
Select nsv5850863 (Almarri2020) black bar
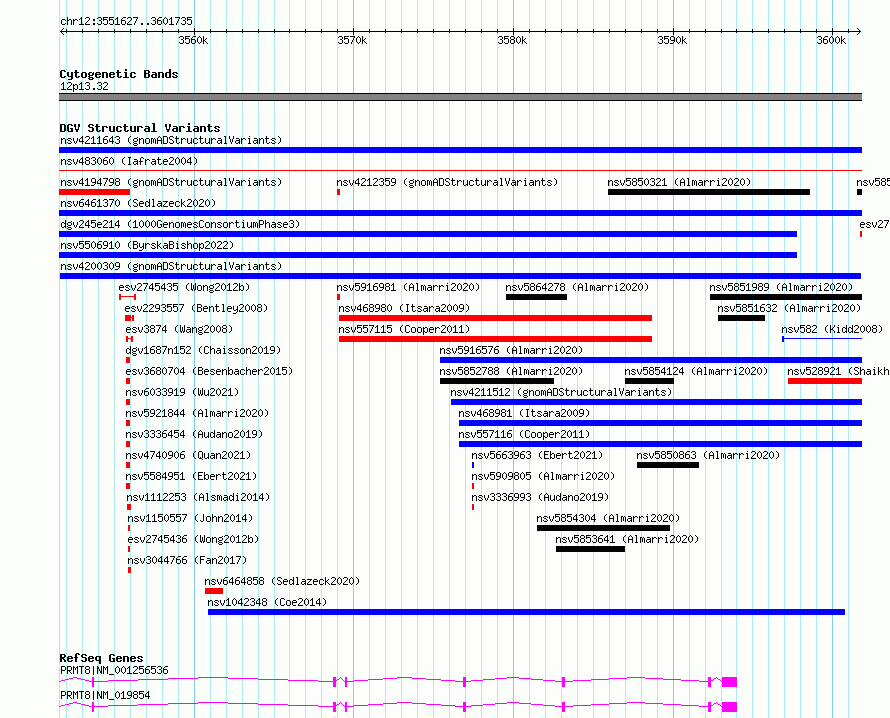[668, 465]
